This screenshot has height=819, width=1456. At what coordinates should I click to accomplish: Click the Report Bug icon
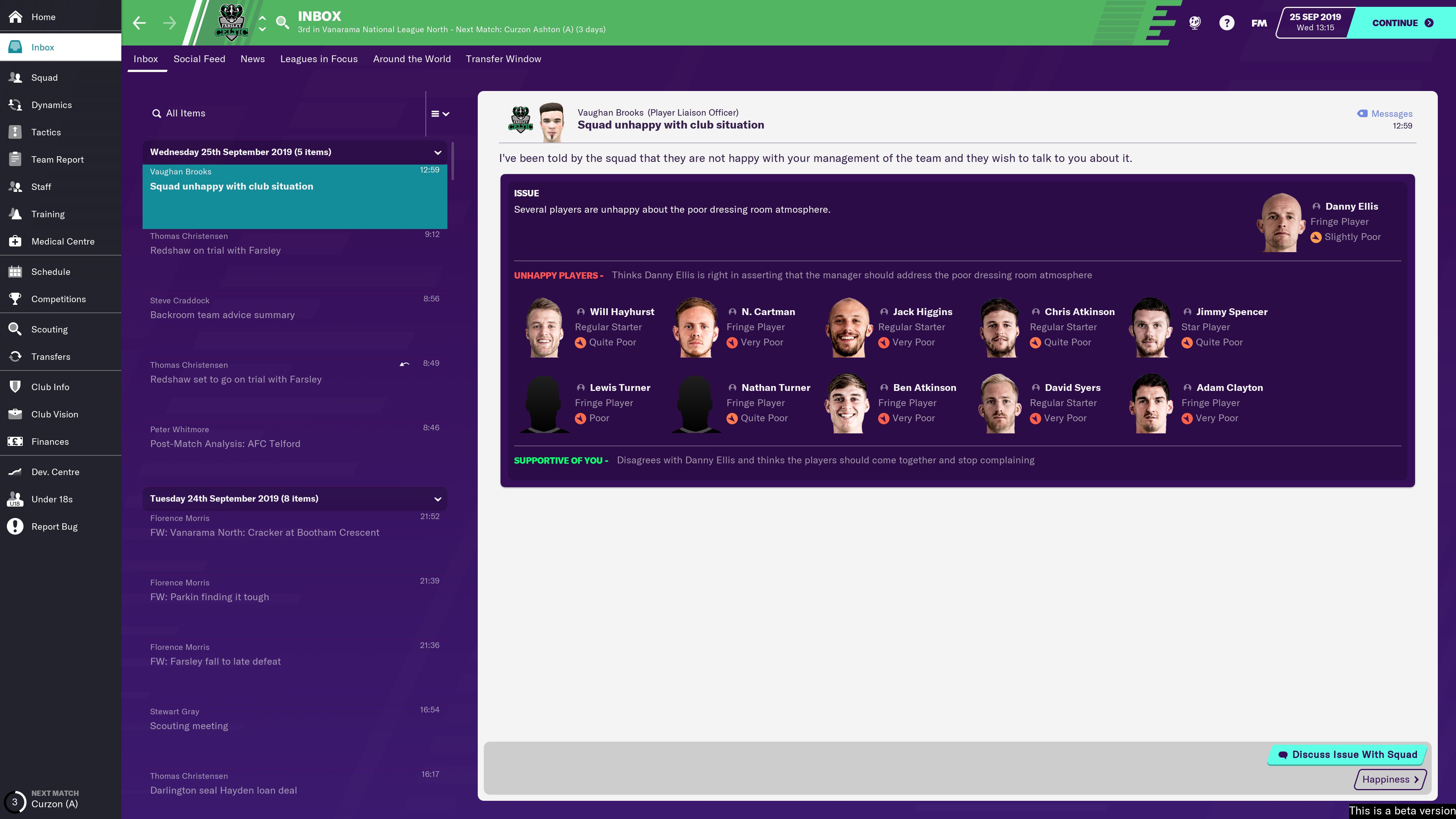tap(15, 526)
